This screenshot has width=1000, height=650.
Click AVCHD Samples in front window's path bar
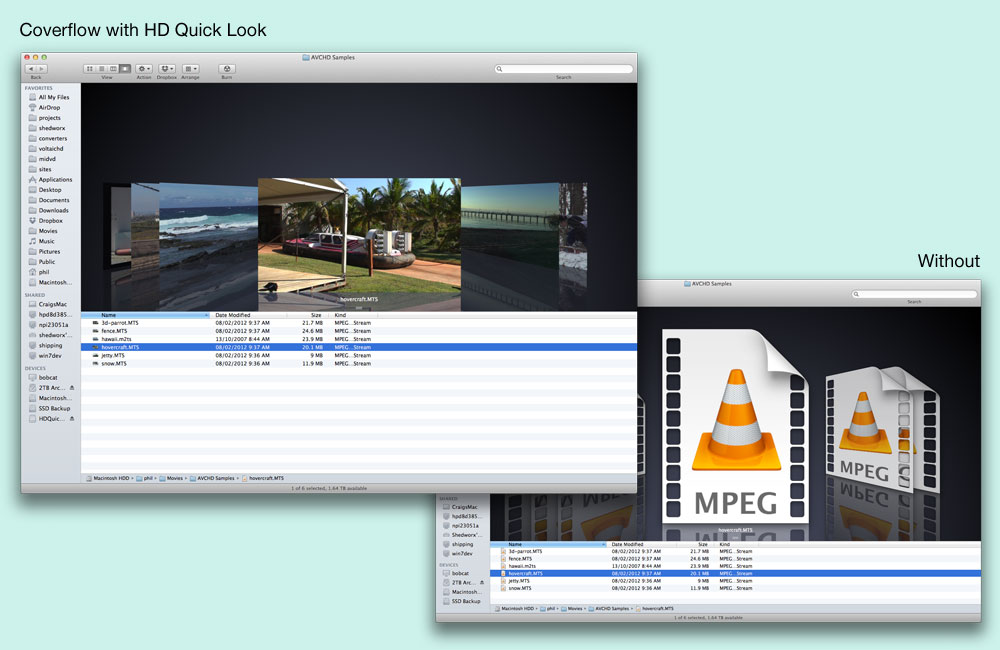212,478
